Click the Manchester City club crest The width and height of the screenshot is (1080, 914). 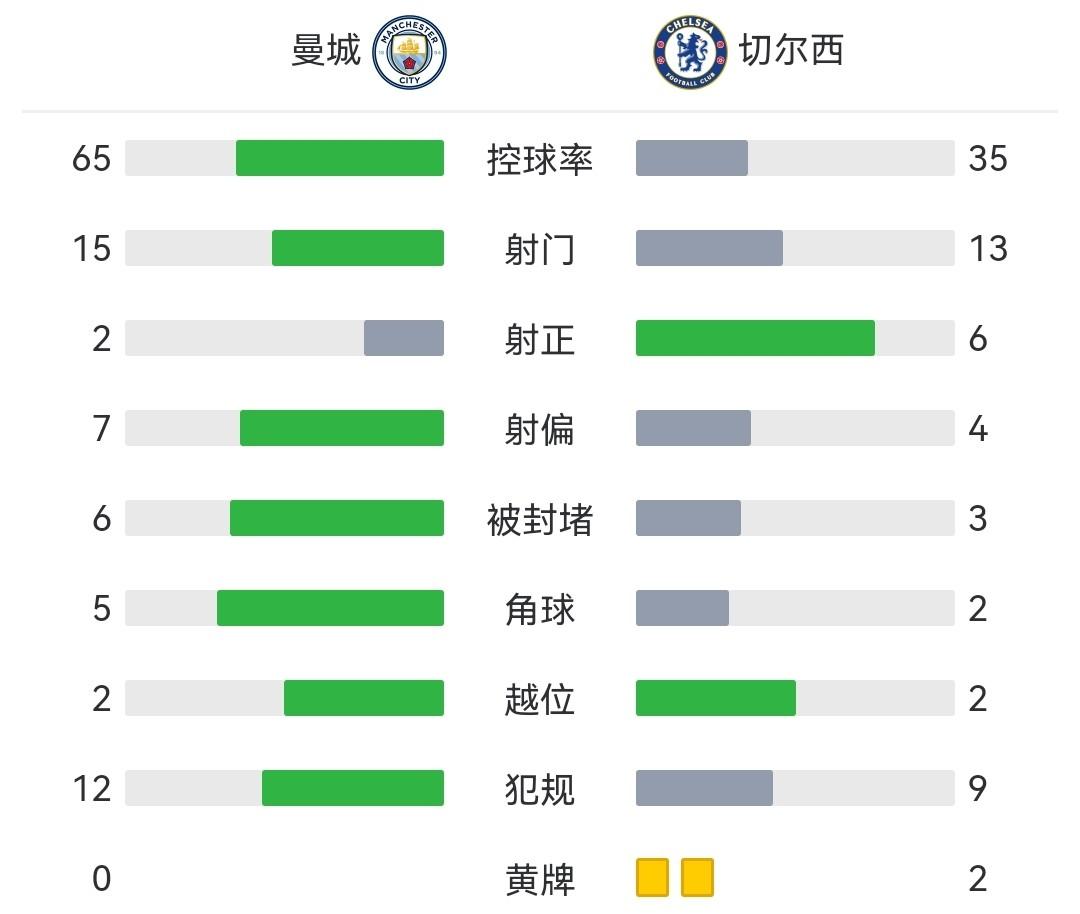409,53
